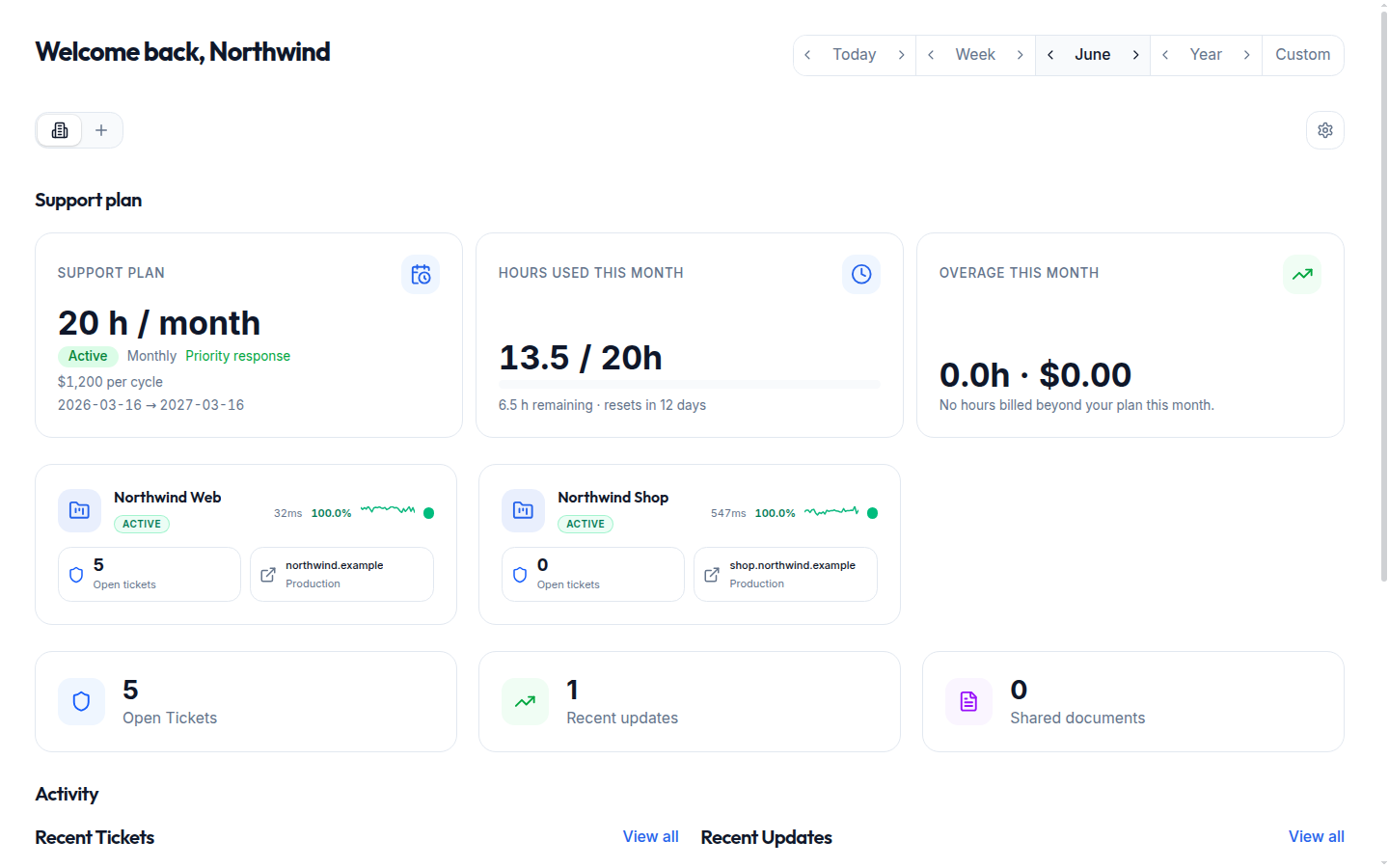Click the page vertical scrollbar
The width and height of the screenshot is (1389, 868).
[x=1384, y=297]
